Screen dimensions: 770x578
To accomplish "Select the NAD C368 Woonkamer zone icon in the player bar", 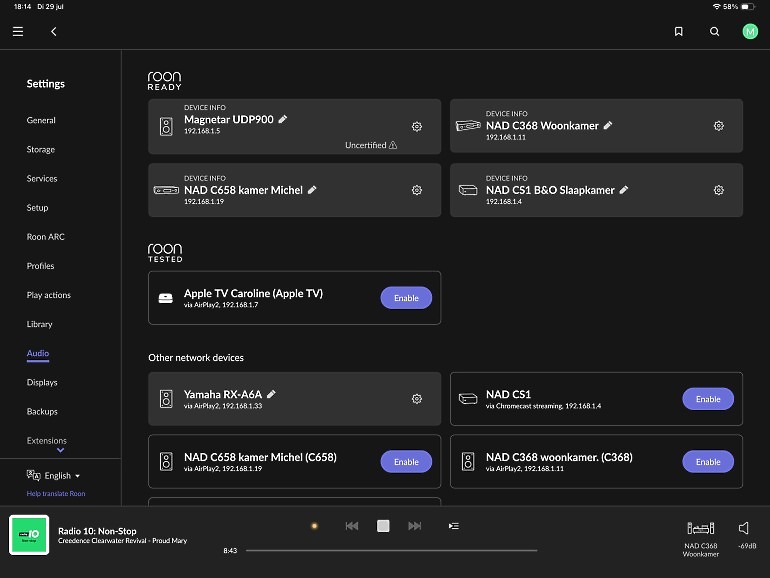I will tap(701, 528).
